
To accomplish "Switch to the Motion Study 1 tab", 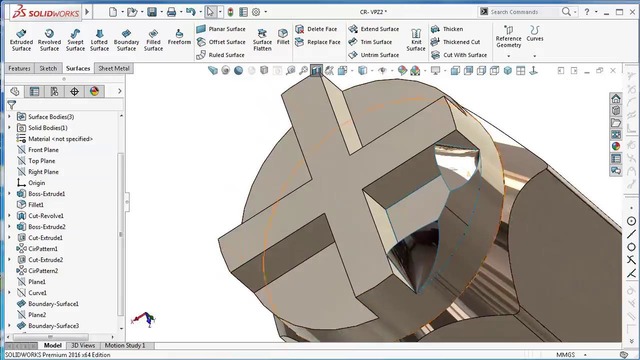I will tap(125, 345).
